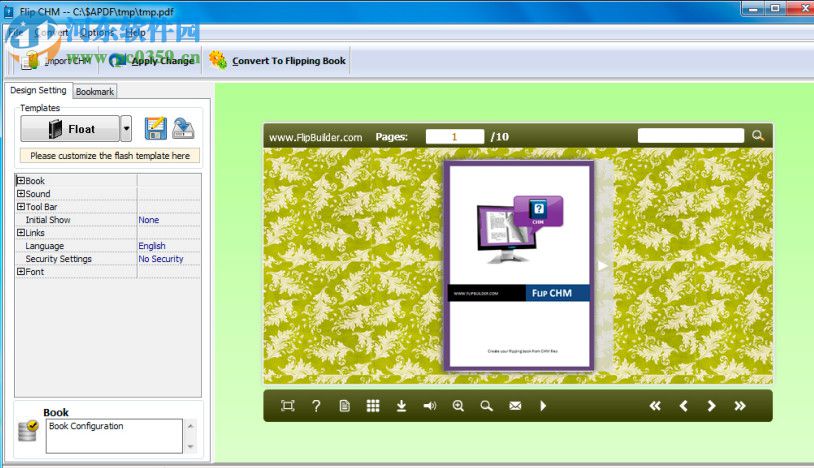Click the Language value English
The height and width of the screenshot is (468, 814).
[152, 245]
